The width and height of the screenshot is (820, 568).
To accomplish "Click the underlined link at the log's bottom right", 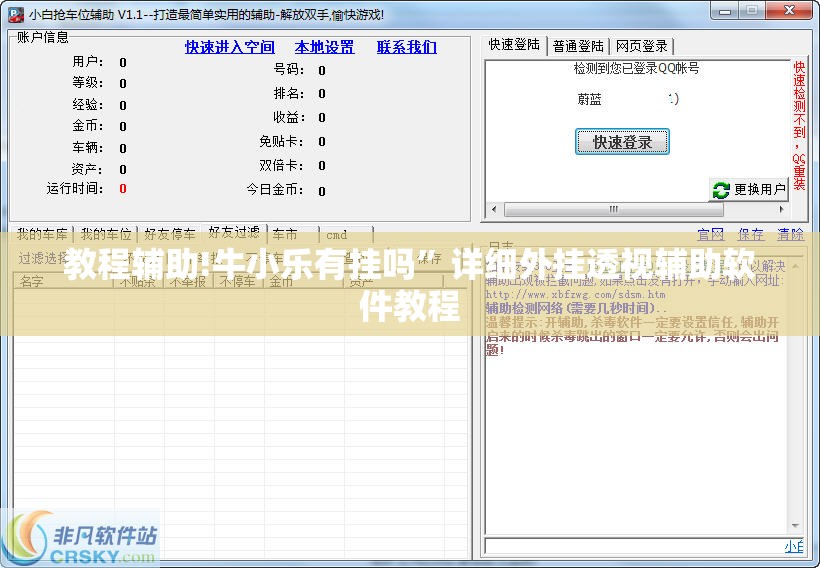I will pos(794,547).
